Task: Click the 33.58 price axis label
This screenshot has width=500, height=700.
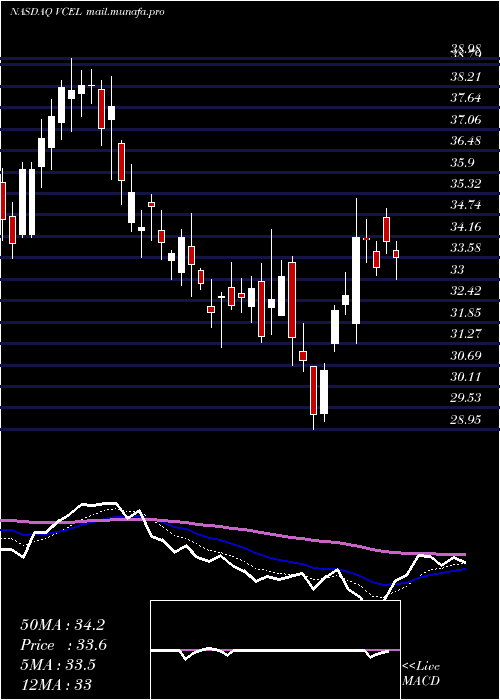Action: tap(466, 248)
